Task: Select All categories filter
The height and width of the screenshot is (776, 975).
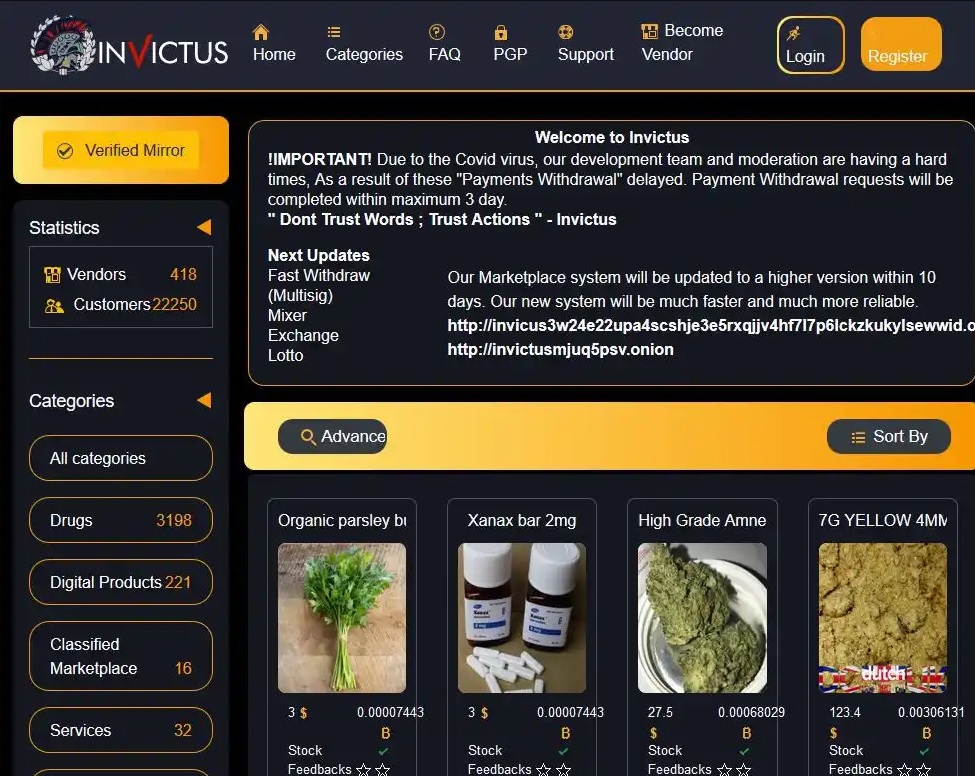Action: pos(121,458)
